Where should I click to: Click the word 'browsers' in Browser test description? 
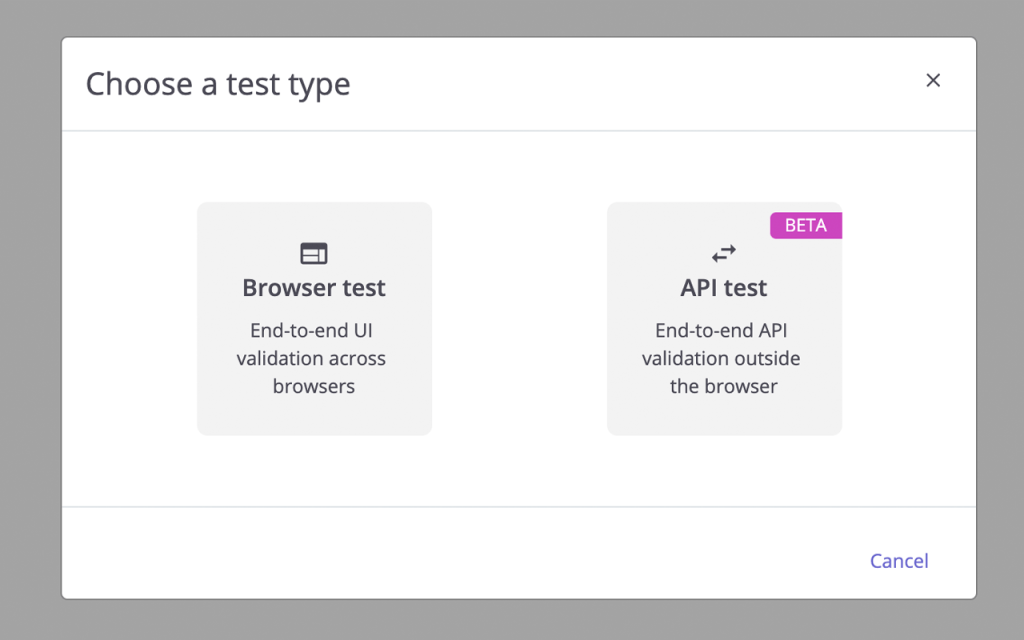pyautogui.click(x=314, y=386)
